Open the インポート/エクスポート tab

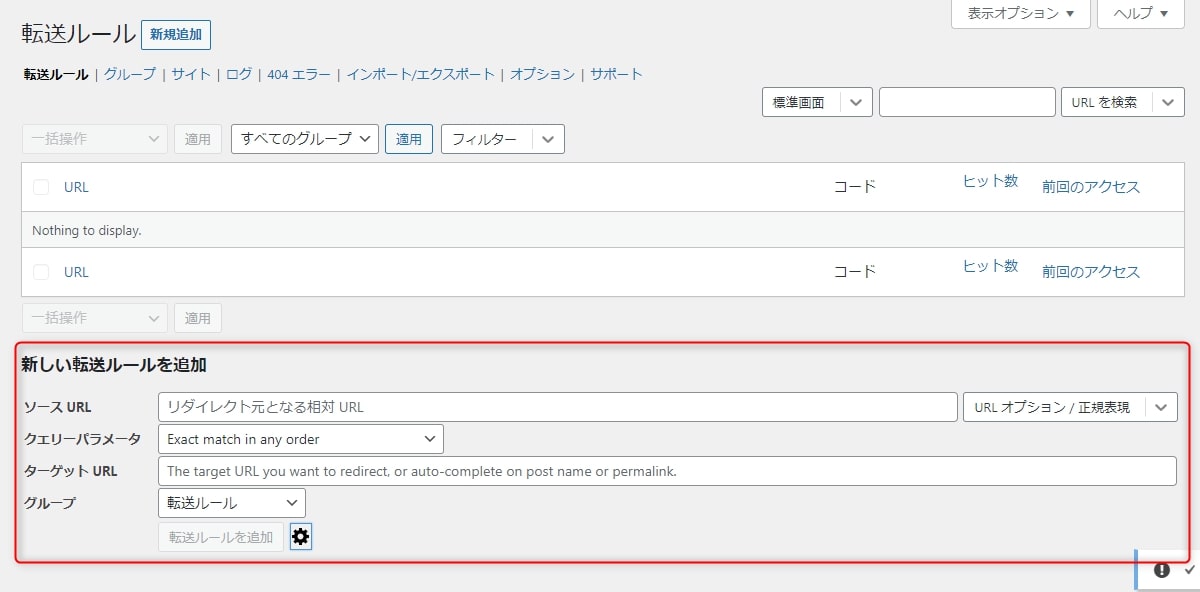pos(421,74)
